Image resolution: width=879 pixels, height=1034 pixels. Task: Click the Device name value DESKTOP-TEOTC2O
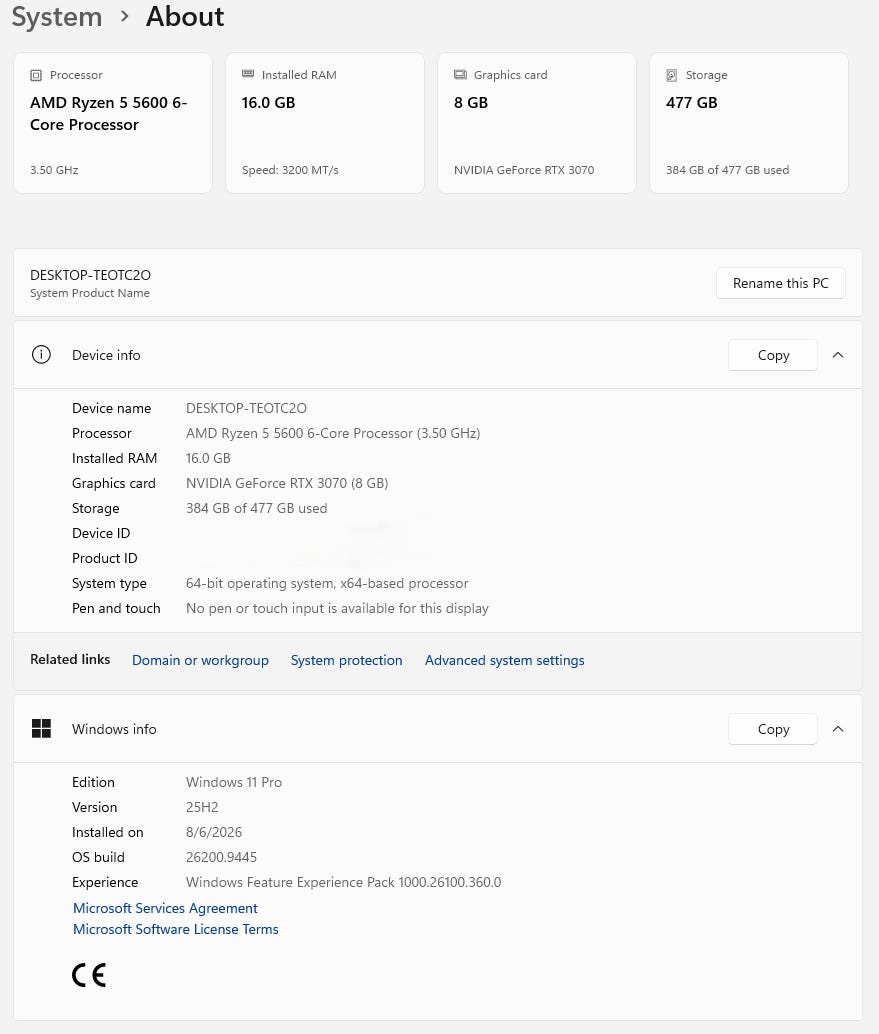[x=246, y=408]
